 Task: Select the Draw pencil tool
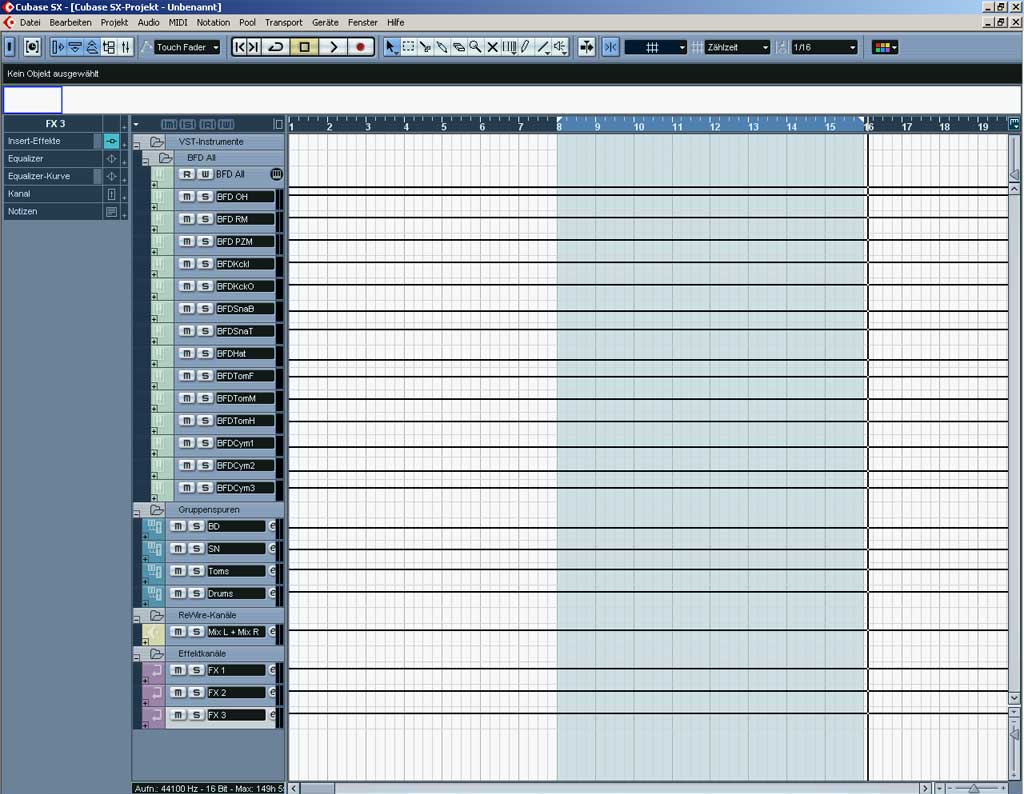[x=526, y=47]
